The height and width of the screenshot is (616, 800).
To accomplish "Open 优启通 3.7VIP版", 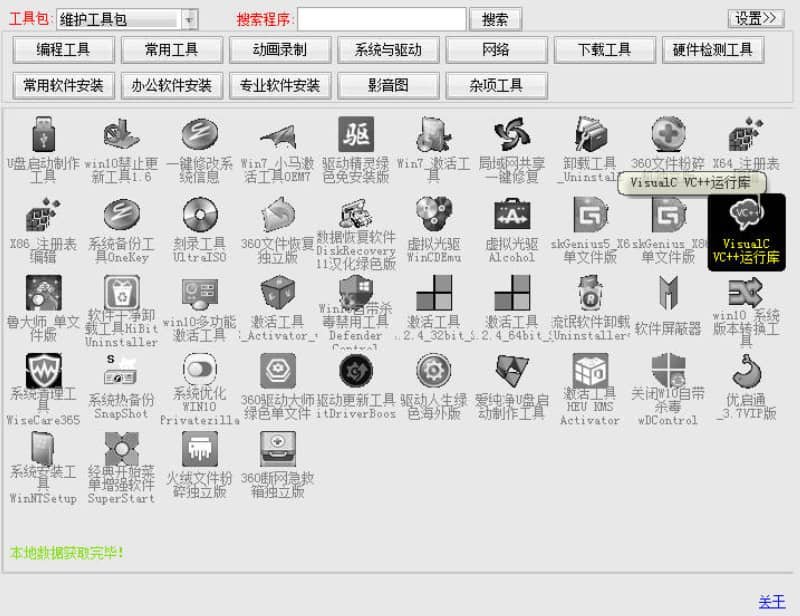I will 746,387.
